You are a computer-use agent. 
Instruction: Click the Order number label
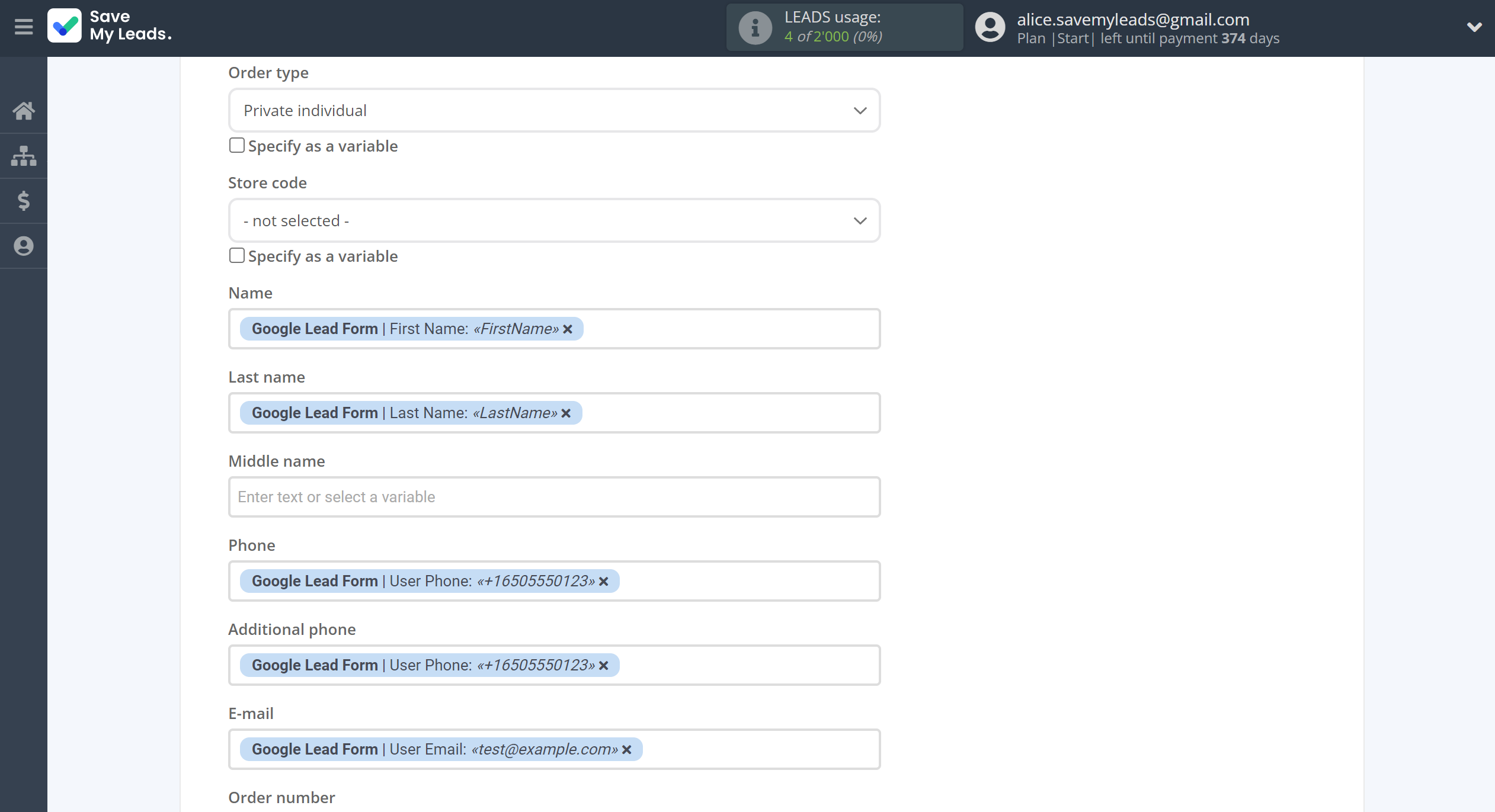coord(281,798)
